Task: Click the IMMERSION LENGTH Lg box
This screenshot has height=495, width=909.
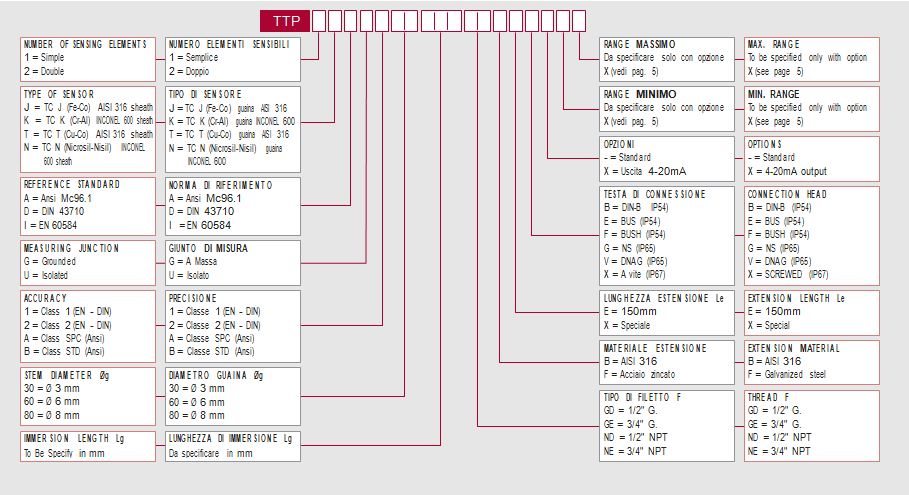Action: pos(88,445)
